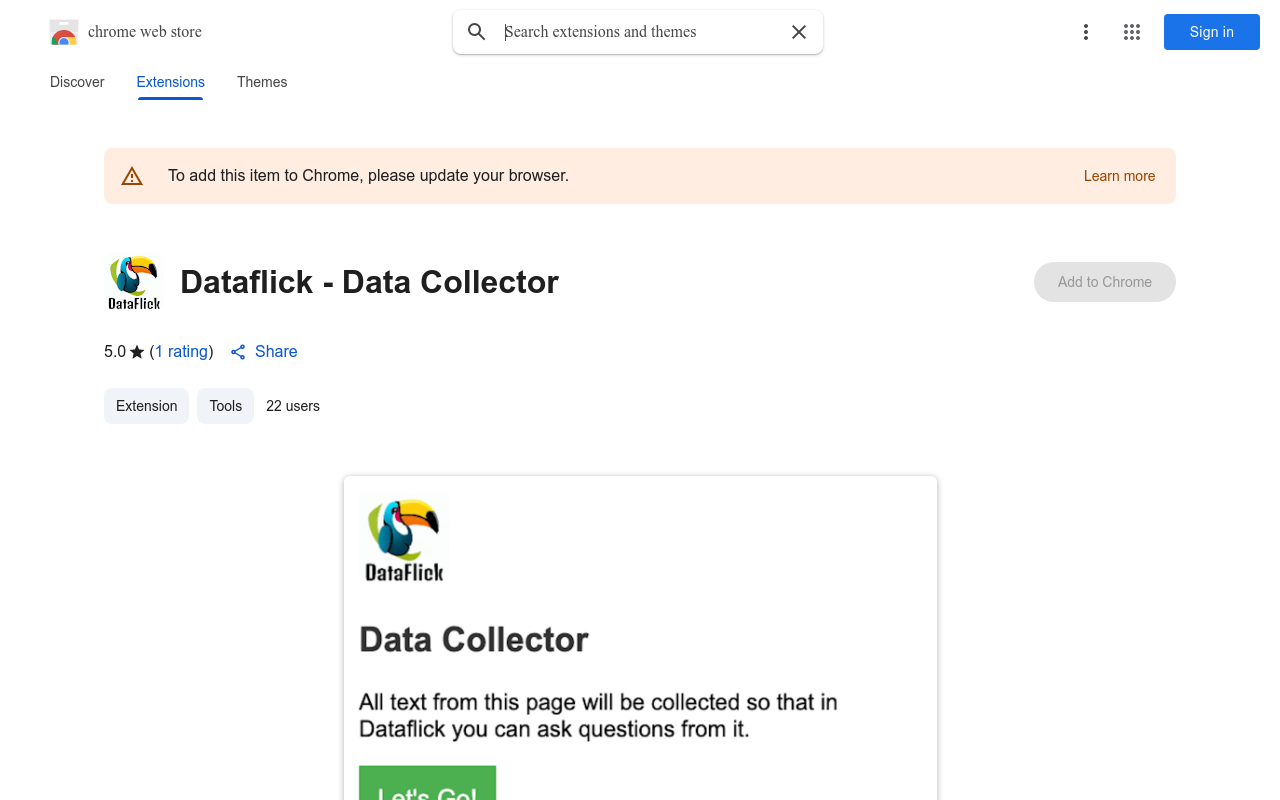
Task: Click the magnifying glass search icon
Action: pyautogui.click(x=476, y=31)
